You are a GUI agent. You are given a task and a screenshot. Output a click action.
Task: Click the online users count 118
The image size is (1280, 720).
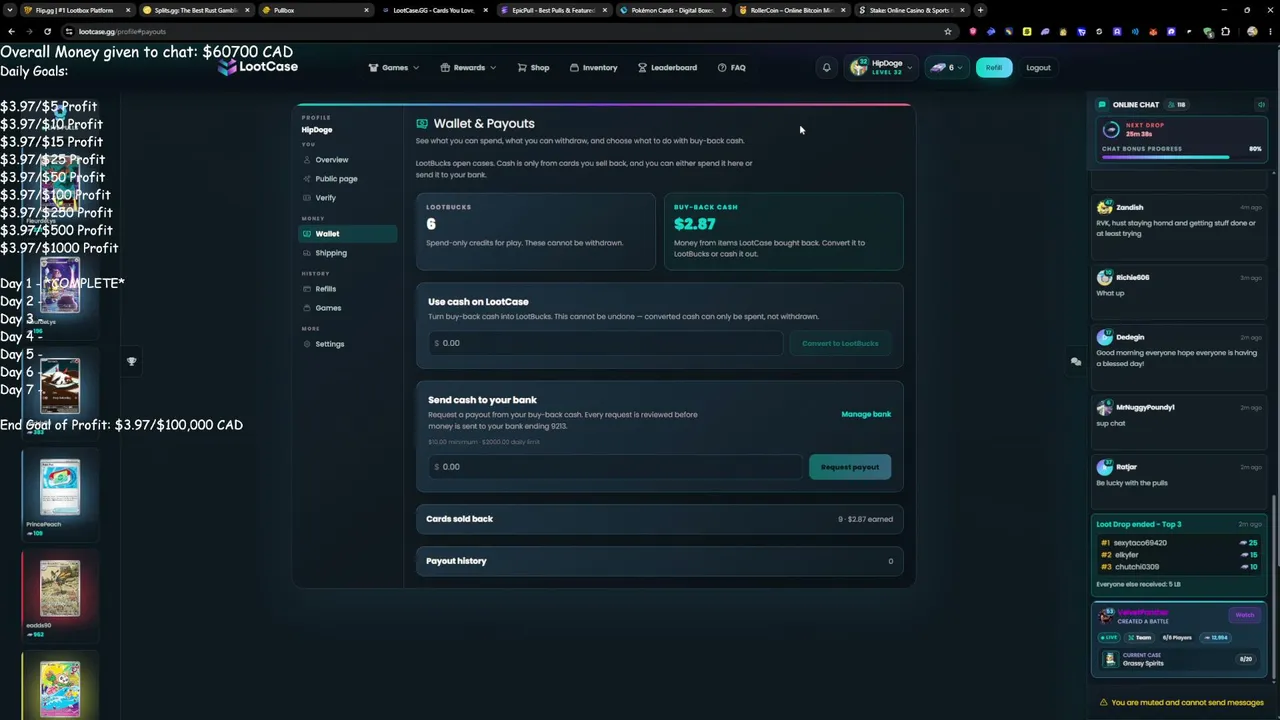pyautogui.click(x=1177, y=105)
